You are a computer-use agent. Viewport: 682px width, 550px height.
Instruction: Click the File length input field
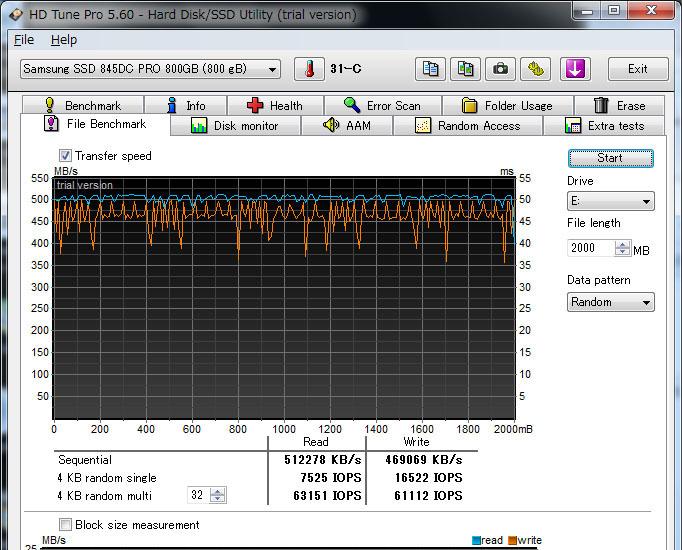pyautogui.click(x=590, y=248)
